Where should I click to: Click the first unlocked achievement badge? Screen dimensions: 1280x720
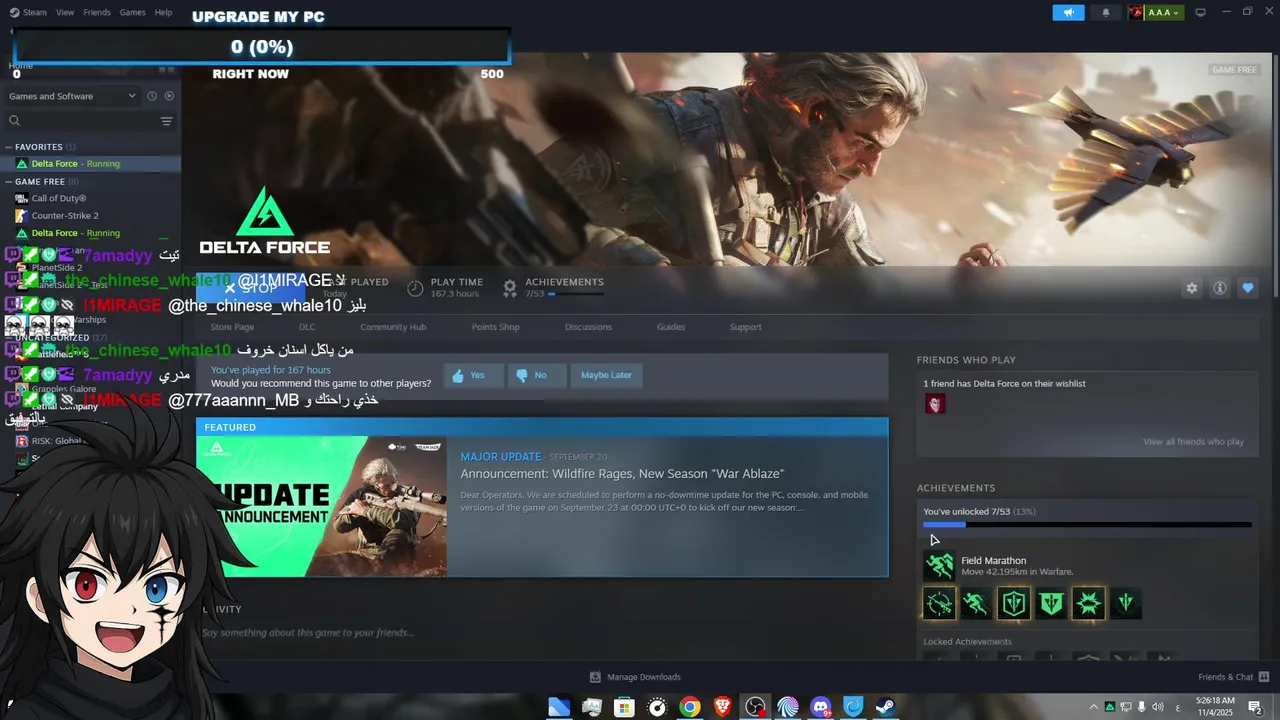[x=939, y=603]
